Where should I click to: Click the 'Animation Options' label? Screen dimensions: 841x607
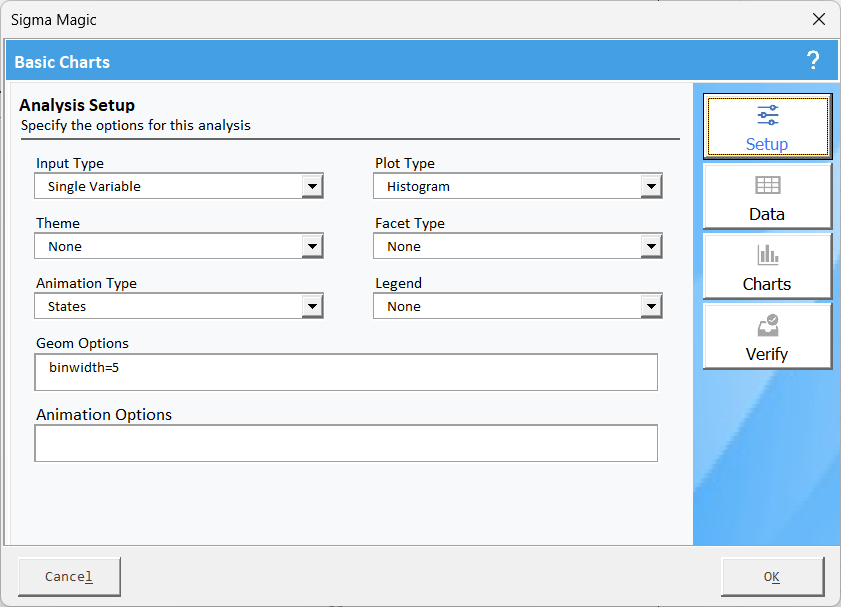pyautogui.click(x=104, y=415)
